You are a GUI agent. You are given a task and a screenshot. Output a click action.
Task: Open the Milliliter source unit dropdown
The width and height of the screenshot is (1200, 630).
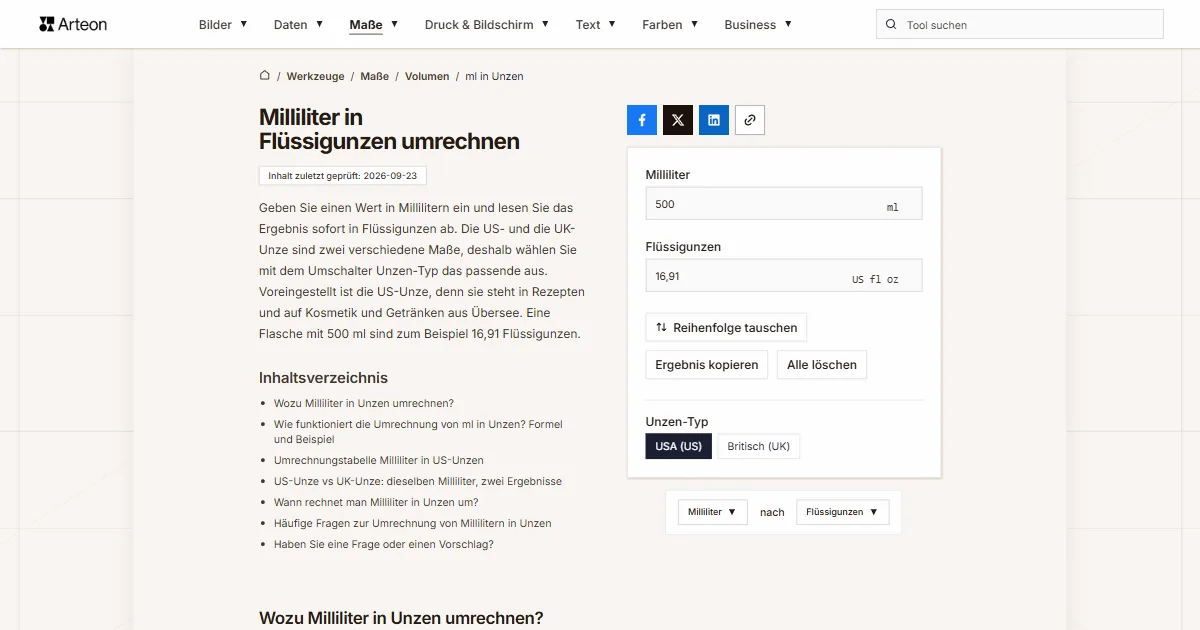pos(713,512)
